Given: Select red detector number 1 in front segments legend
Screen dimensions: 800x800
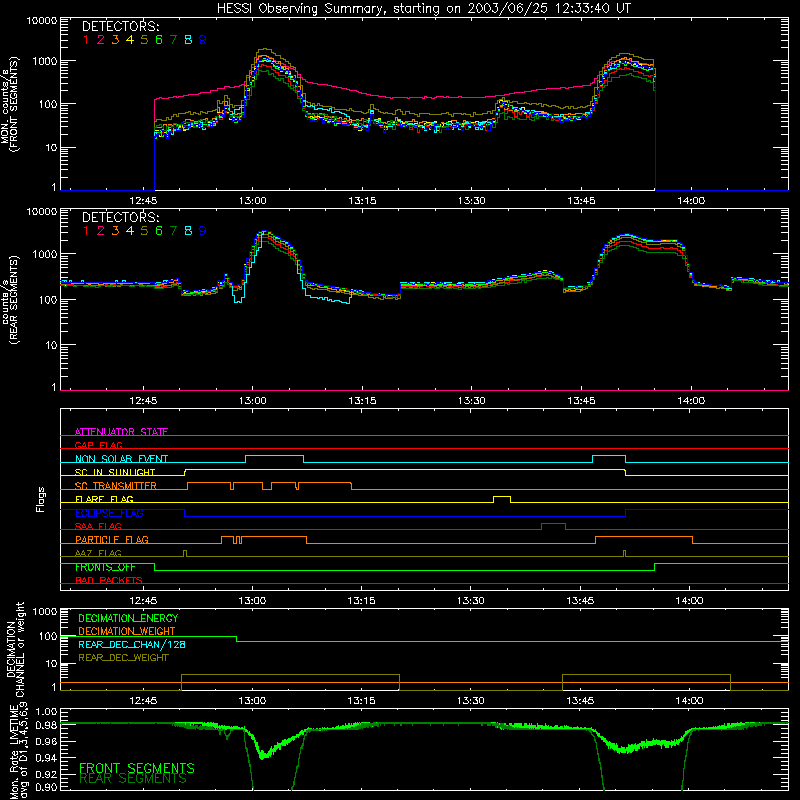Looking at the screenshot, I should tap(86, 40).
